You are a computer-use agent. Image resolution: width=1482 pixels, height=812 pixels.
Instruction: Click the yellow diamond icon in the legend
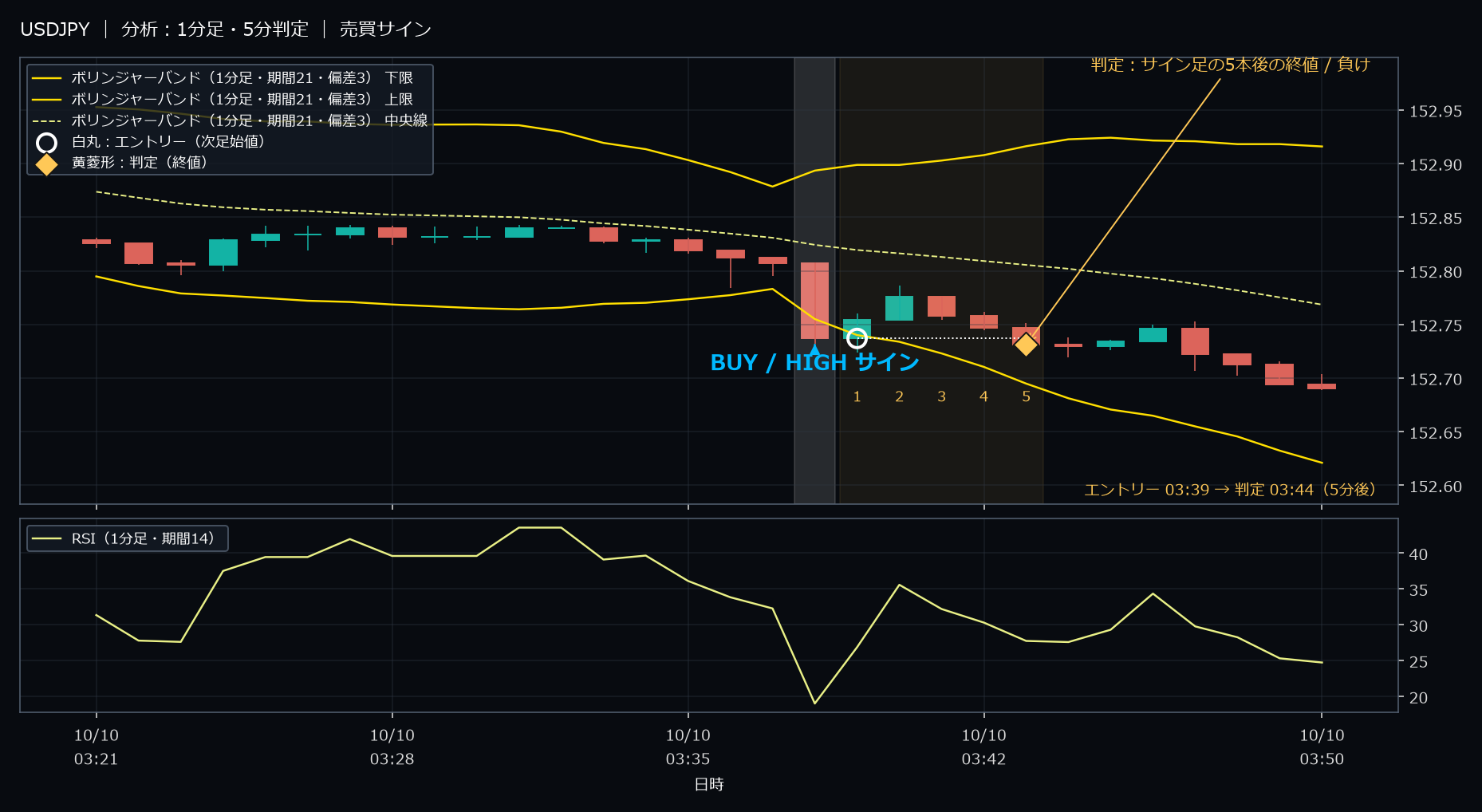tap(47, 164)
